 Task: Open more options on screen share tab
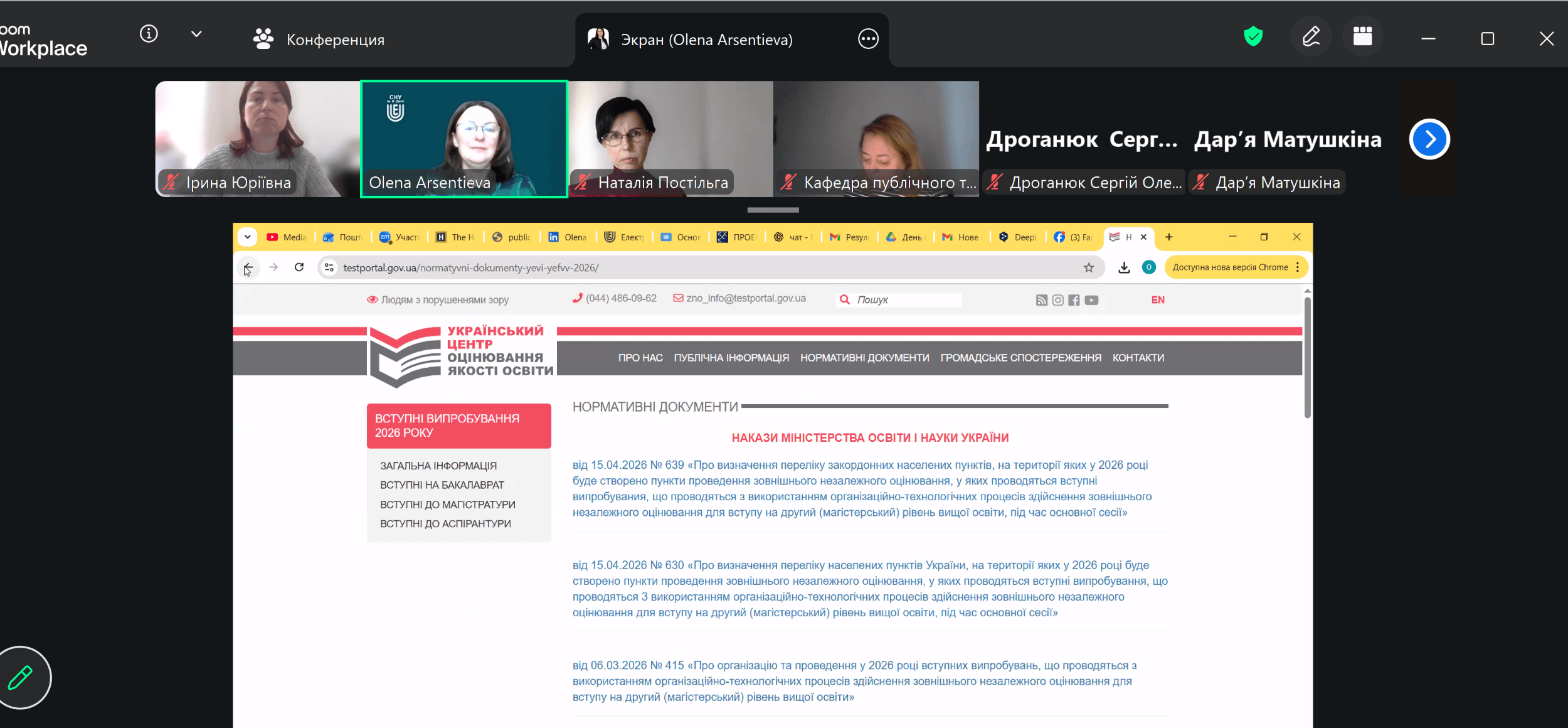[868, 40]
